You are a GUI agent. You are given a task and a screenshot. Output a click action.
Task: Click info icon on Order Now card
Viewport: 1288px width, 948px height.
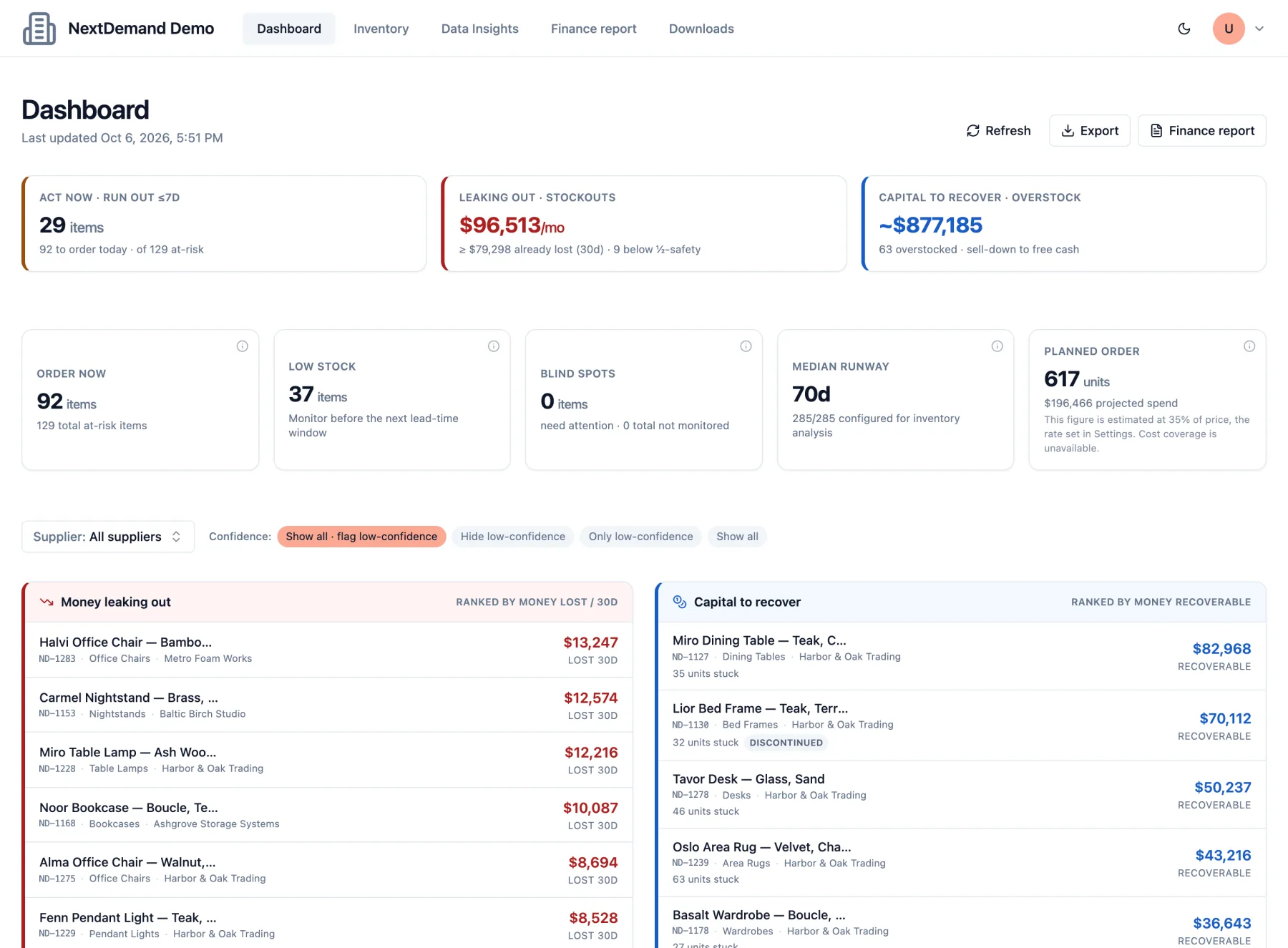click(x=243, y=346)
